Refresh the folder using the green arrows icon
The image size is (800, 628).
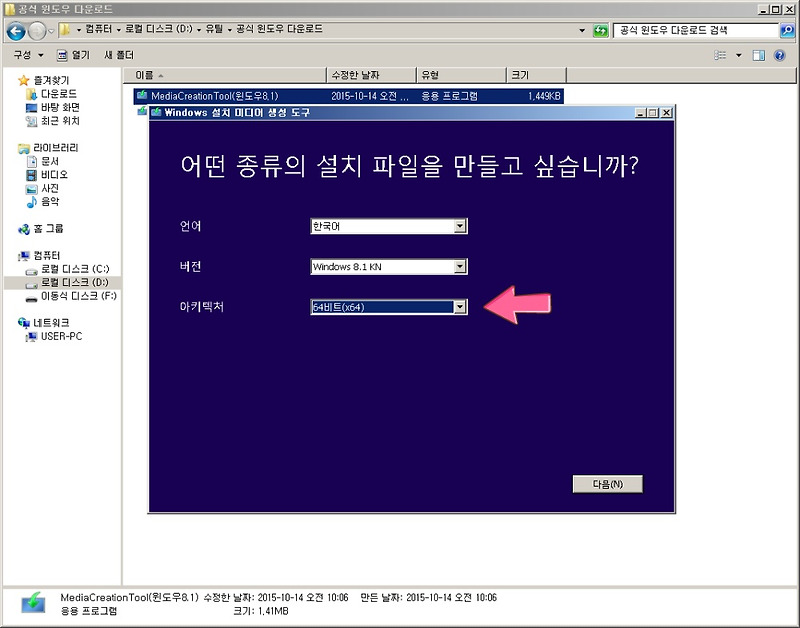coord(601,31)
